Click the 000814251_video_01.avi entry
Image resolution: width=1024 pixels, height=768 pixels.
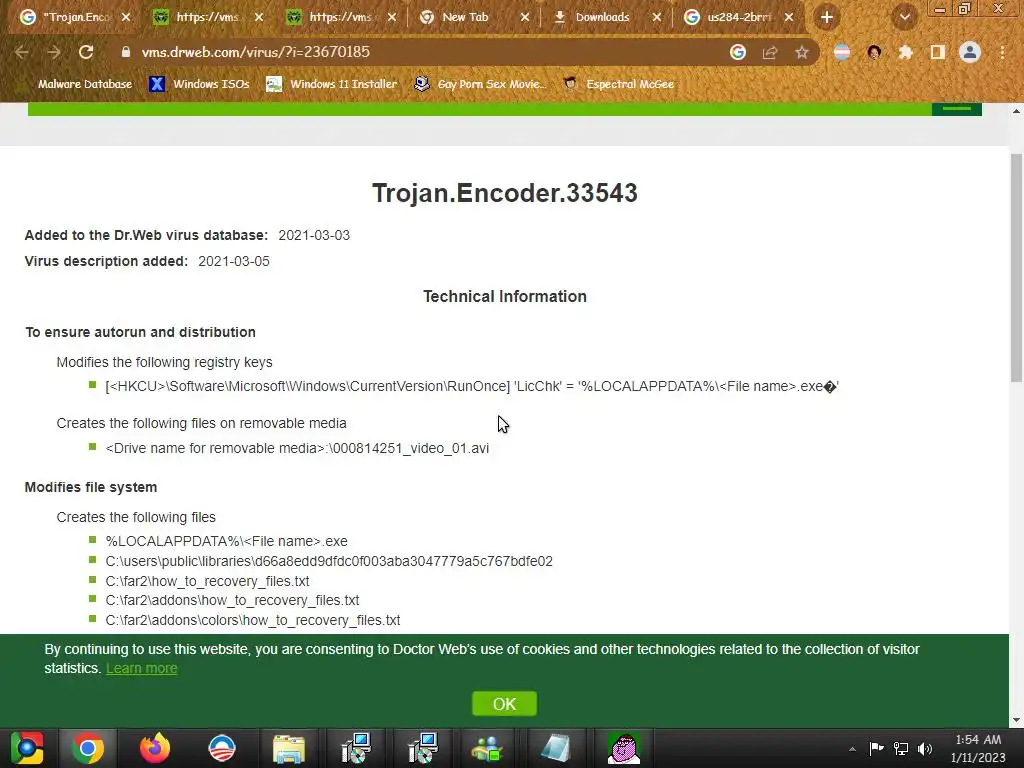(x=297, y=449)
